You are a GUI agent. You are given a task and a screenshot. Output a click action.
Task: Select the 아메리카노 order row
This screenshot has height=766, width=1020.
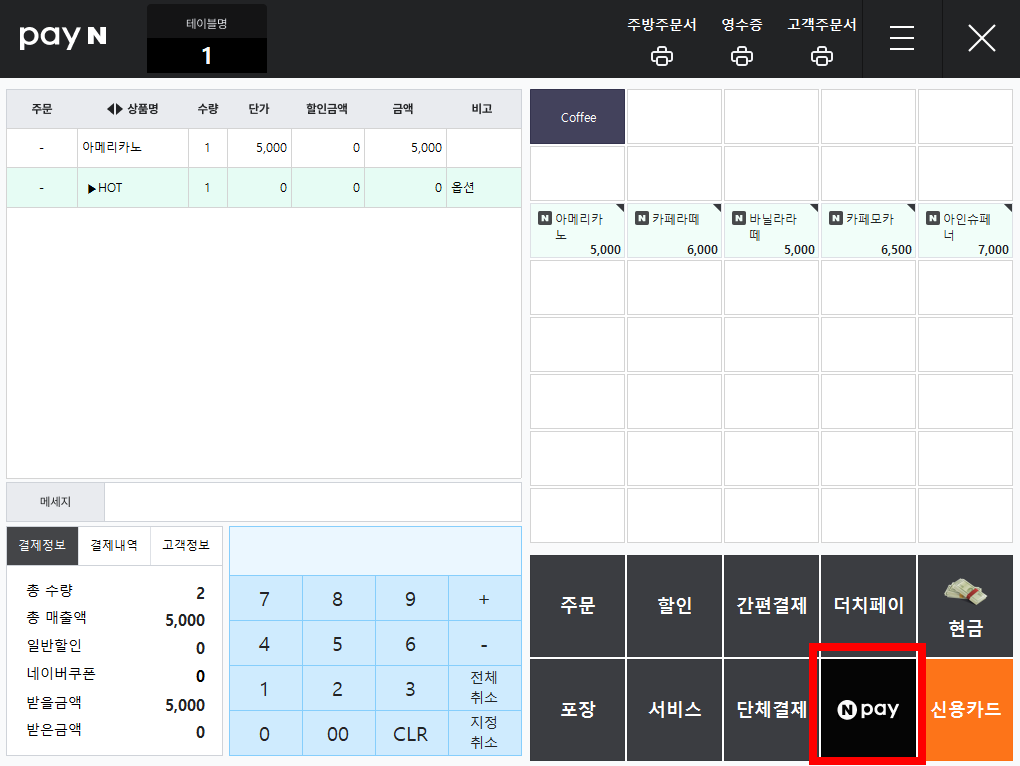click(263, 148)
